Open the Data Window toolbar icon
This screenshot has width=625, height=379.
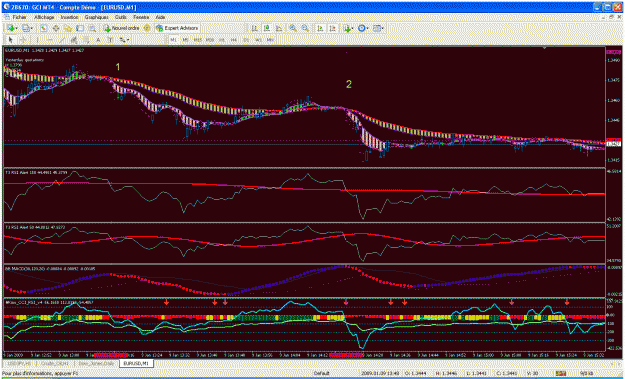[x=56, y=28]
